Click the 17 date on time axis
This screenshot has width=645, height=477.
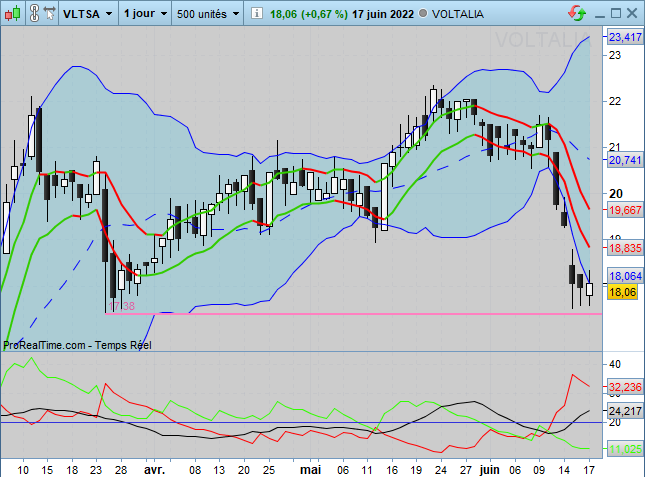(589, 470)
